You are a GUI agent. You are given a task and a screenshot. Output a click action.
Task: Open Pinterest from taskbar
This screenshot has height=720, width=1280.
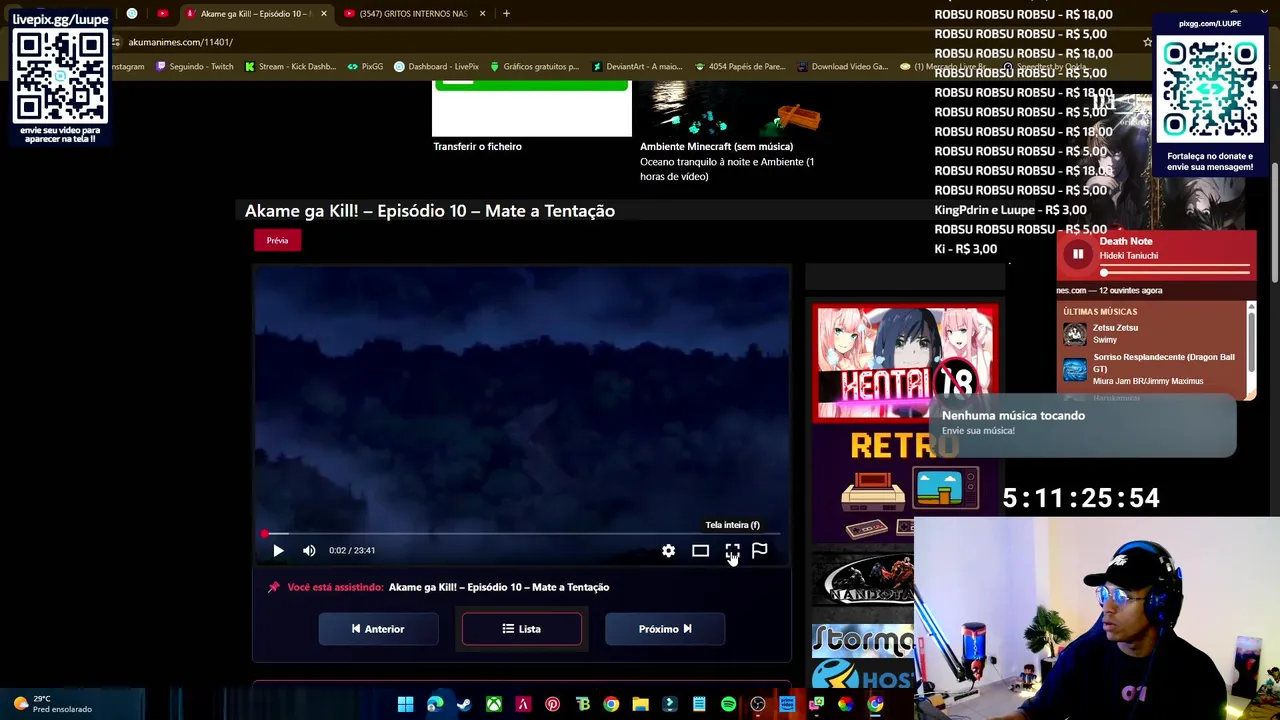552,705
